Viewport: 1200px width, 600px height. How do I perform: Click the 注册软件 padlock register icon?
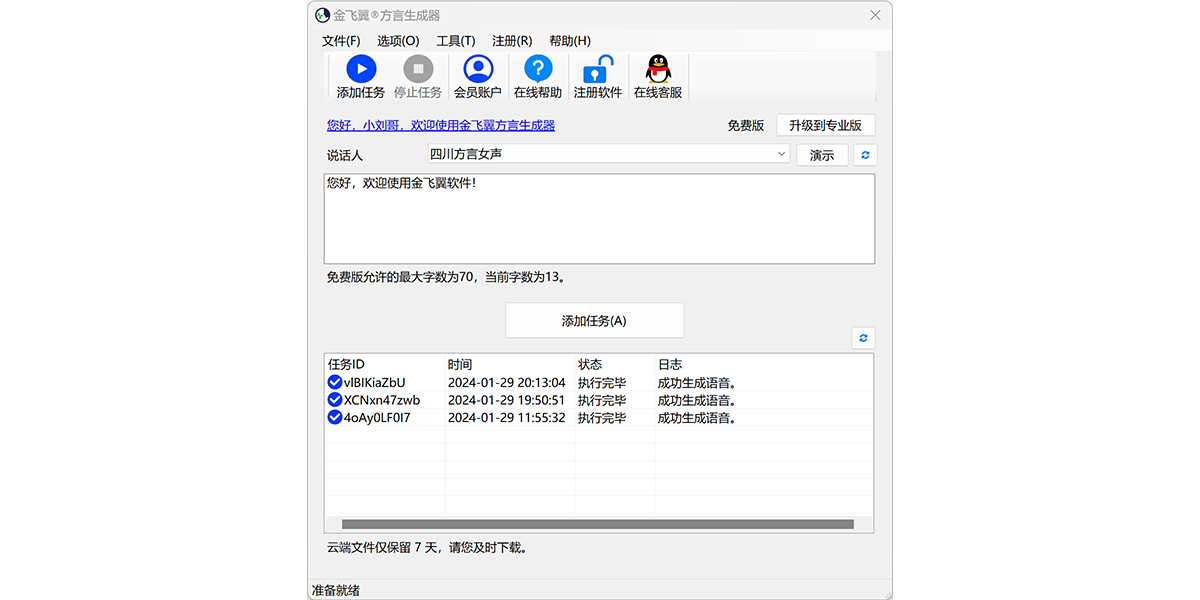pos(598,69)
